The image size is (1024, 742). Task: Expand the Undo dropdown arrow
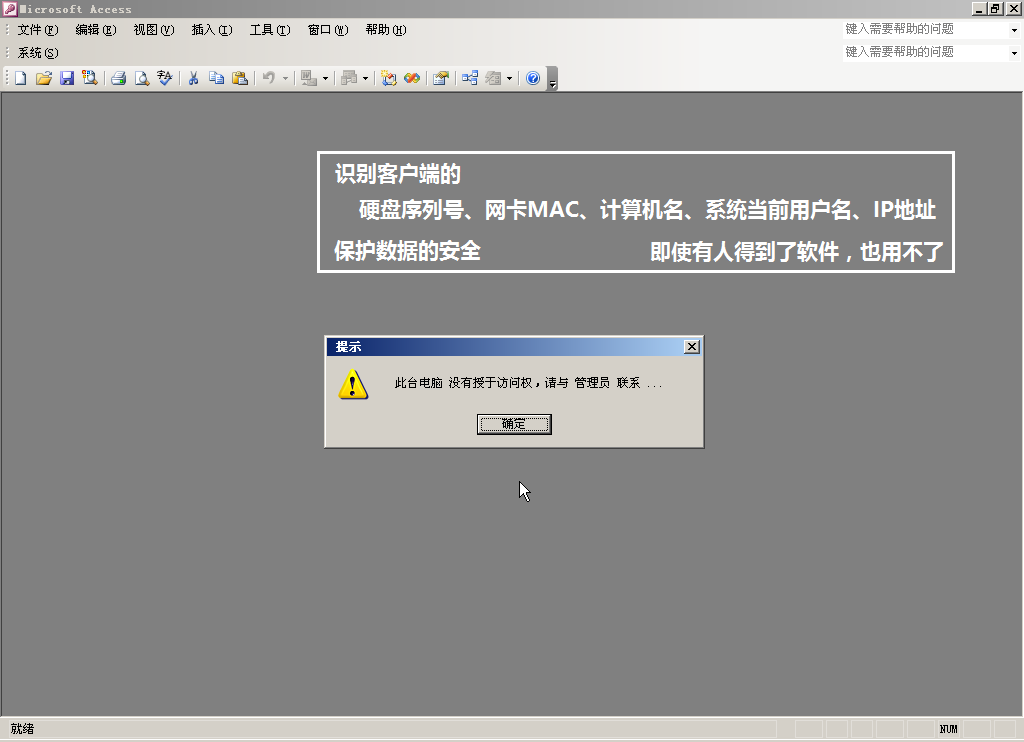285,78
